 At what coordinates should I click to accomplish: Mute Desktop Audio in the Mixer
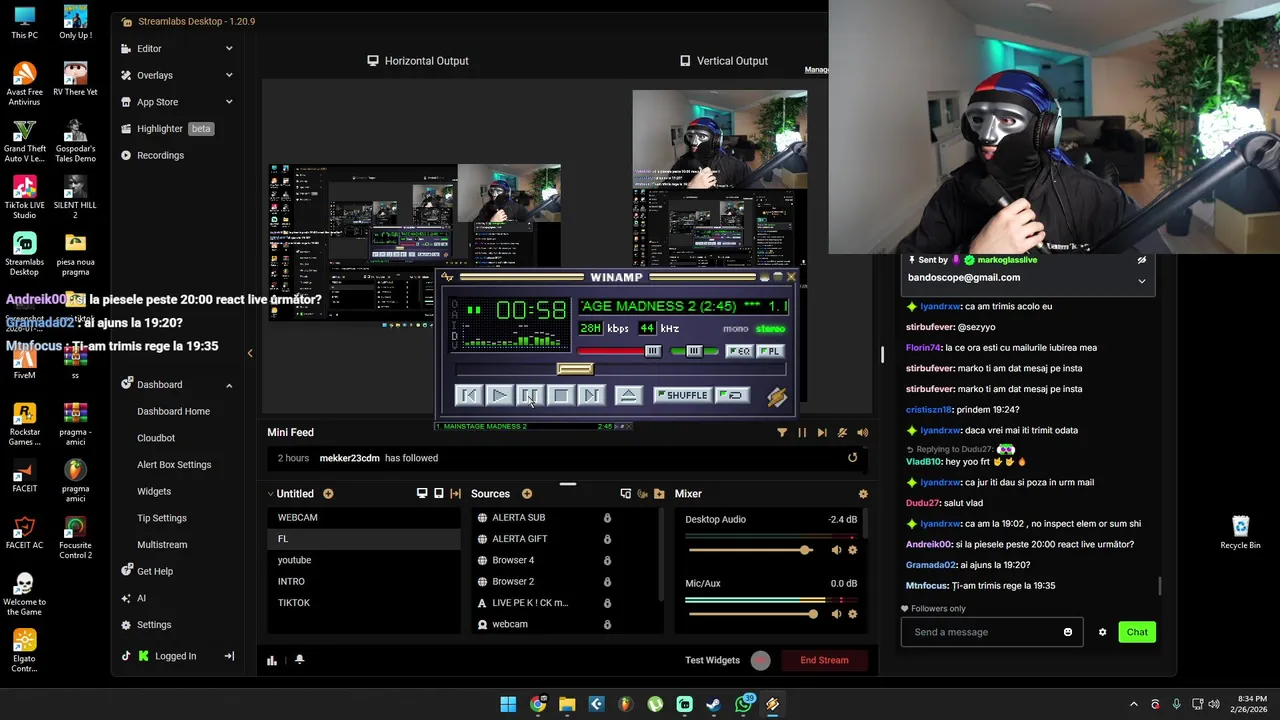point(836,550)
